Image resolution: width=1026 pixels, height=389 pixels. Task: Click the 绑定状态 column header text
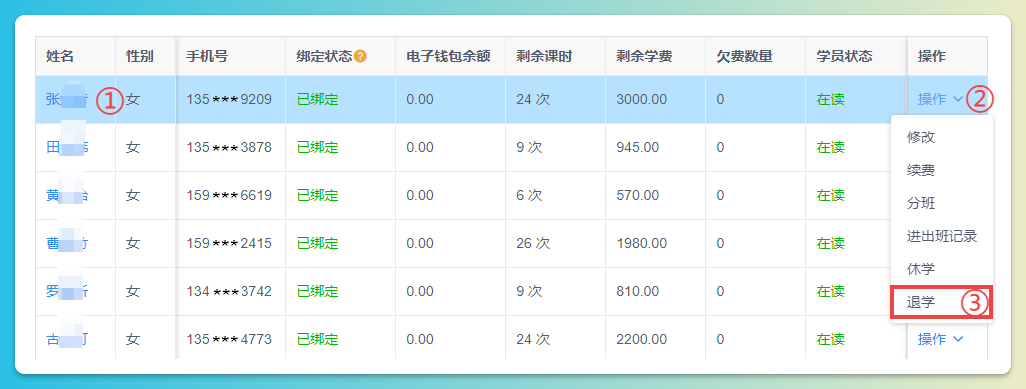tap(325, 56)
